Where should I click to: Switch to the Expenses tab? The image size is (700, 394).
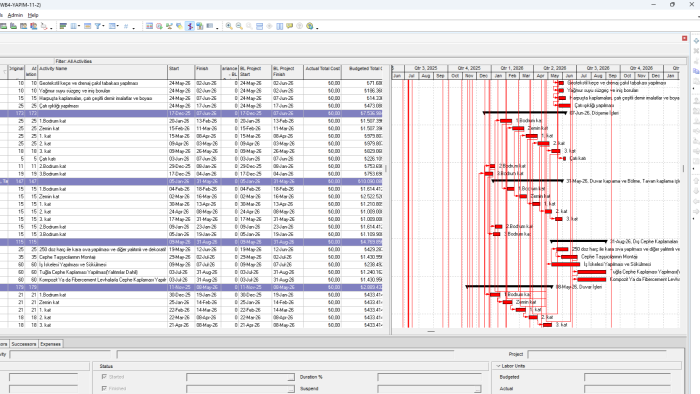50,344
